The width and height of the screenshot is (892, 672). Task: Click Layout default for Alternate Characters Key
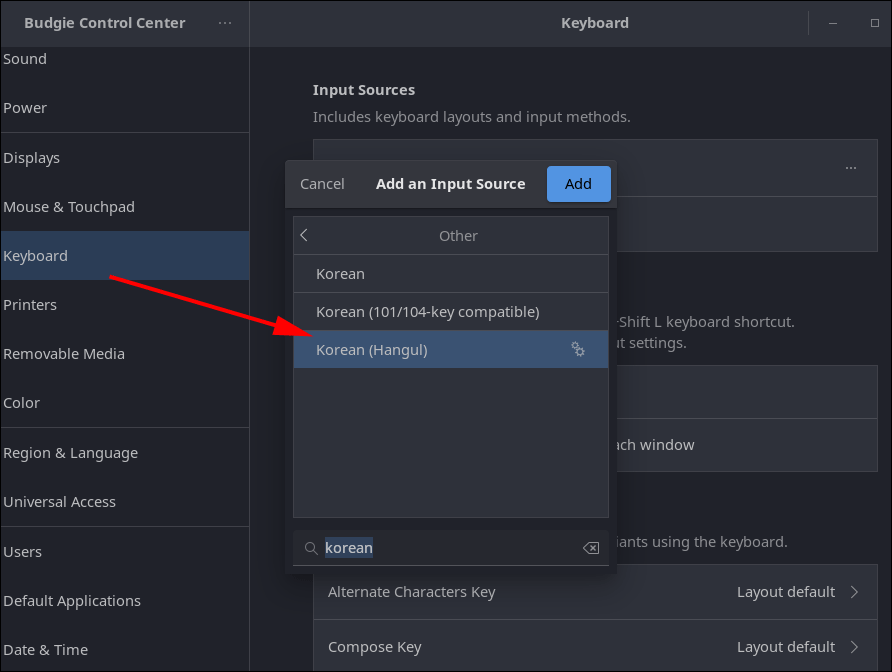coord(786,592)
